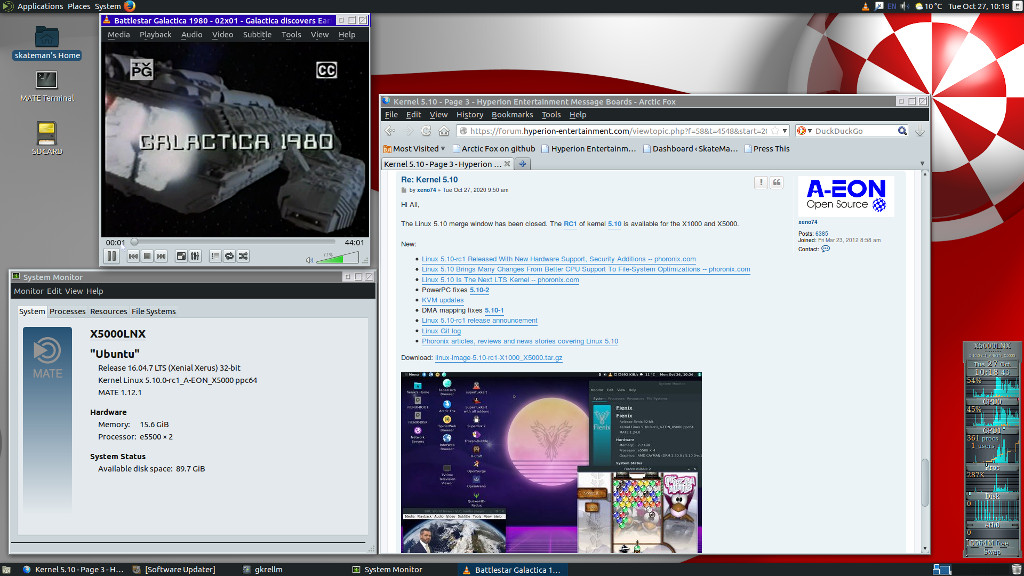Image resolution: width=1024 pixels, height=576 pixels.
Task: Toggle shuffle mode in VLC
Action: click(244, 257)
